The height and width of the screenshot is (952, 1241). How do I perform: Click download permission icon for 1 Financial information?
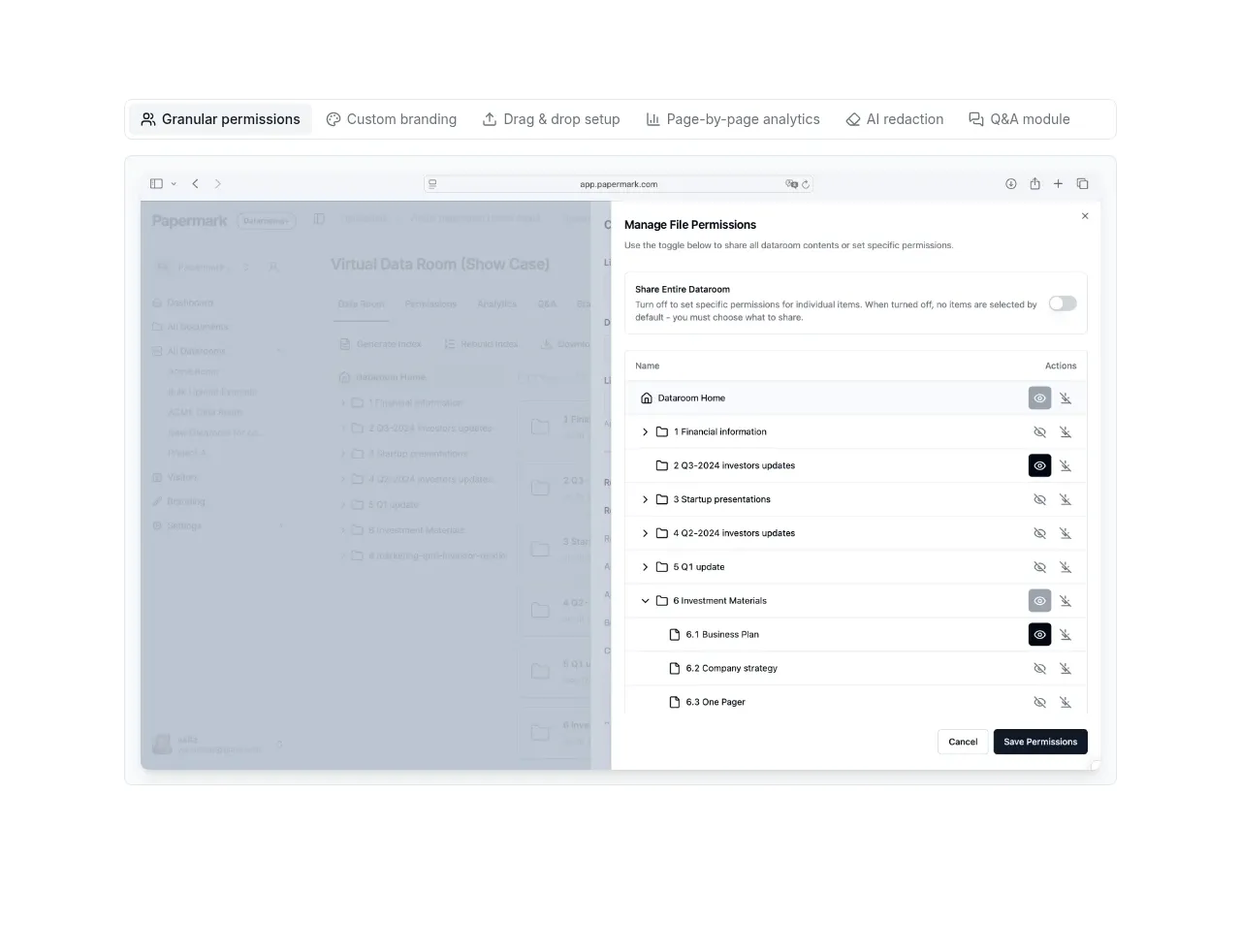(x=1066, y=432)
